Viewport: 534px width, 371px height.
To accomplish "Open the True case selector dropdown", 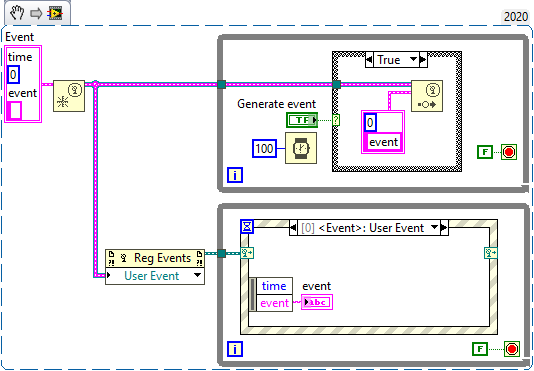I will pos(413,59).
